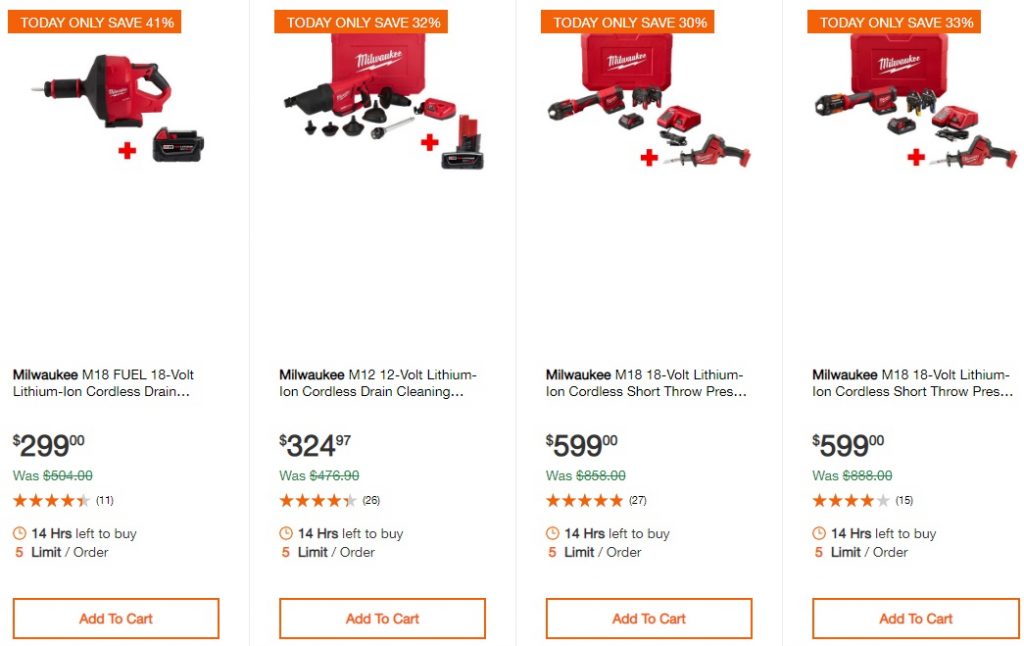1024x646 pixels.
Task: Add the $299 M18 FUEL drain snake to cart
Action: click(116, 619)
